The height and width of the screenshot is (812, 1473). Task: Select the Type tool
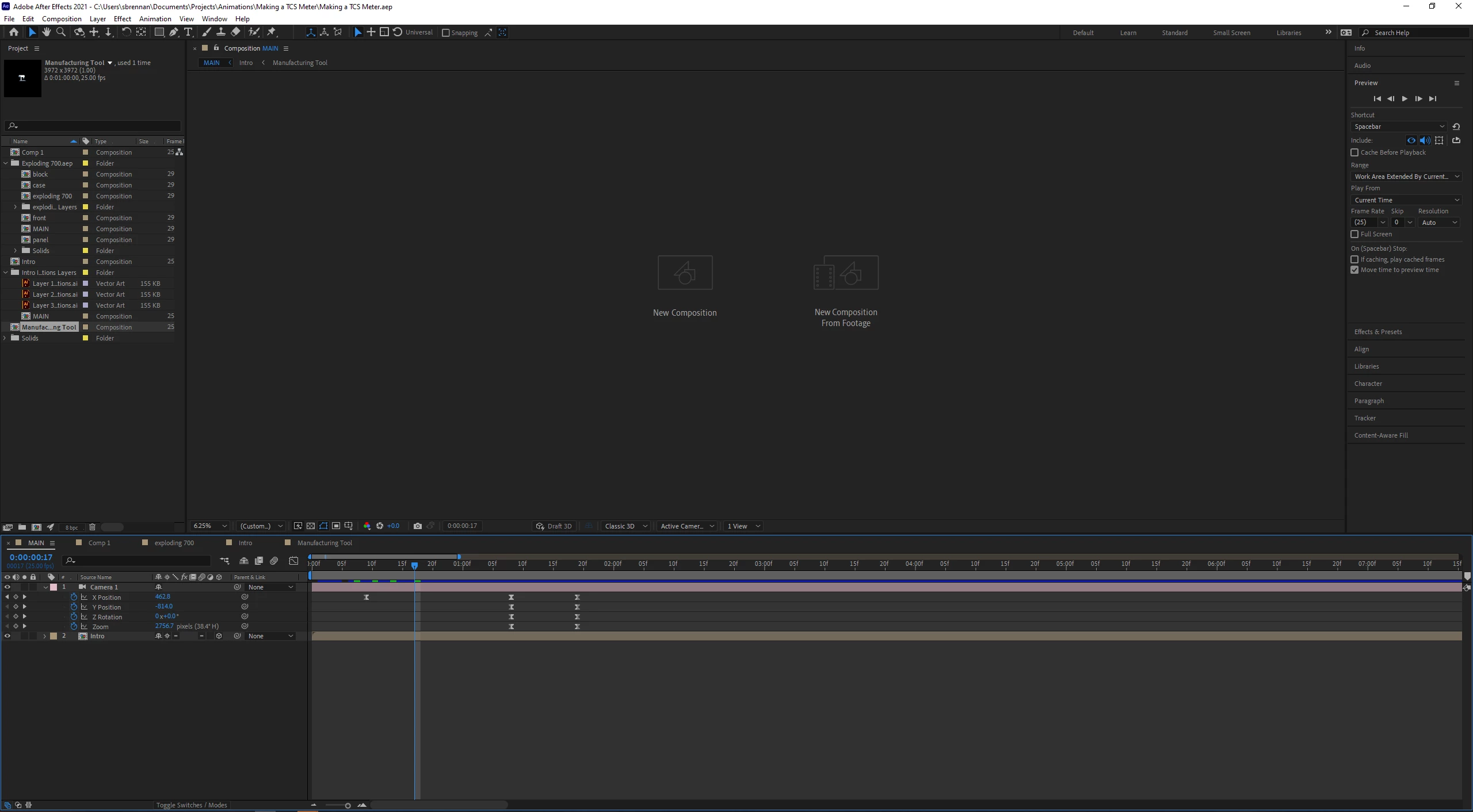point(188,32)
